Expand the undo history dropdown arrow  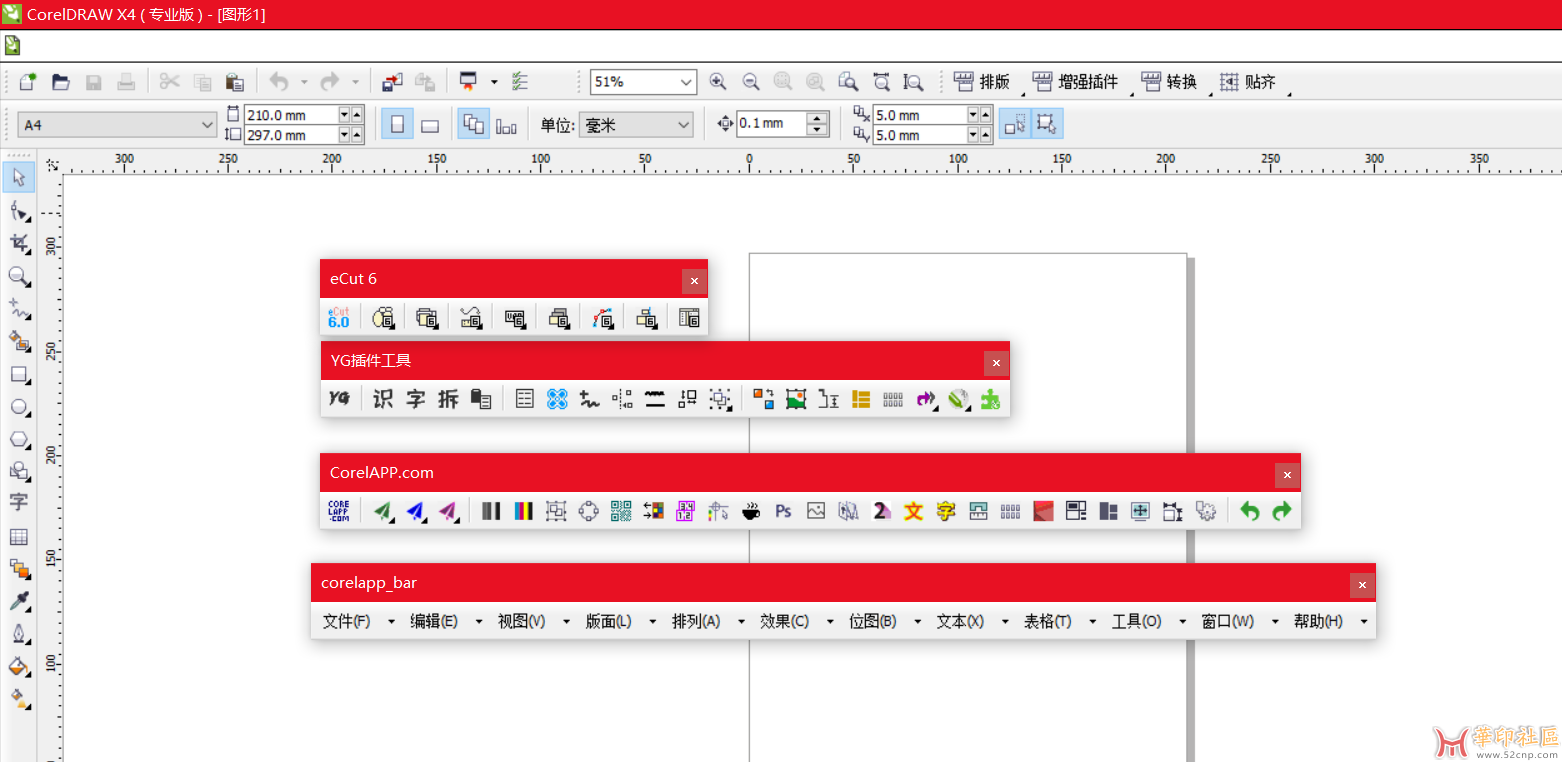tap(304, 82)
